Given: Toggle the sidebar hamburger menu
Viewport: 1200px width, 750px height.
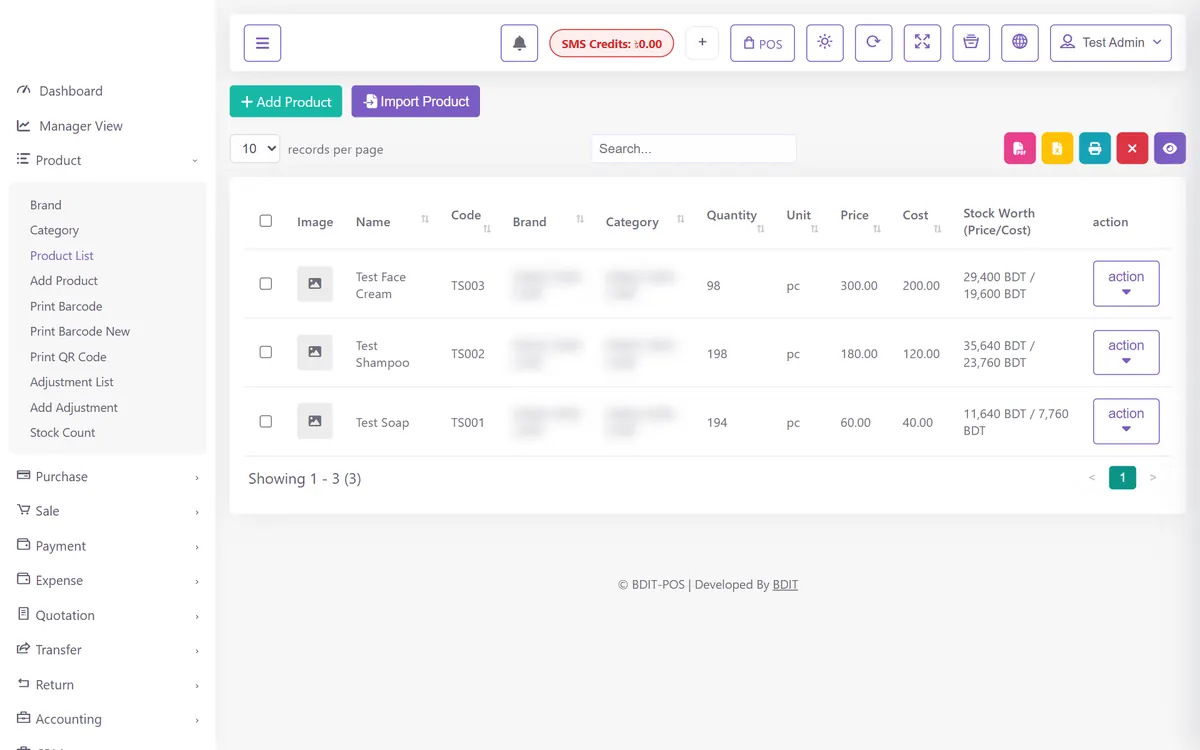Looking at the screenshot, I should [x=262, y=43].
